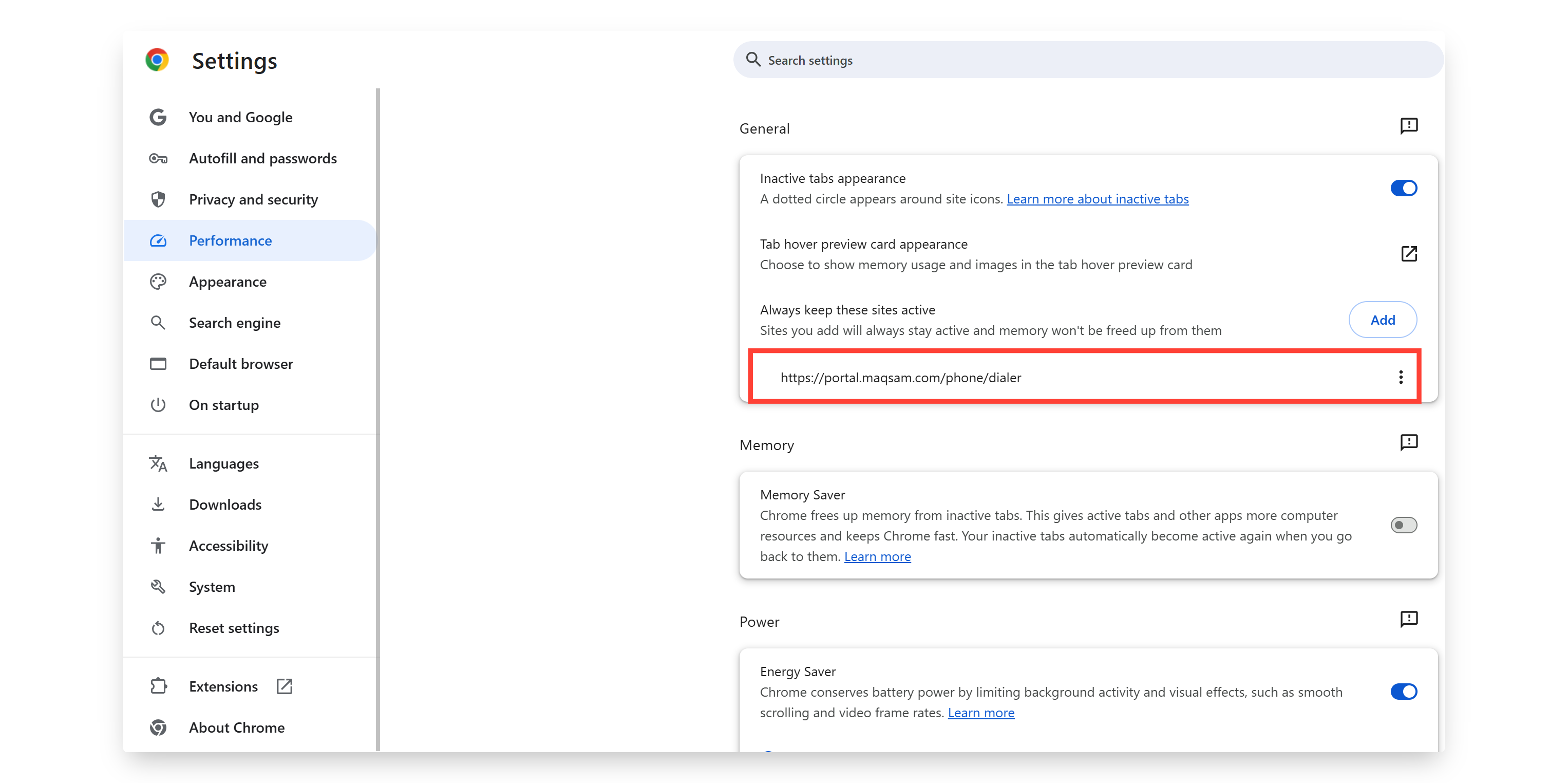This screenshot has width=1568, height=783.
Task: Open Extensions page
Action: (250, 686)
